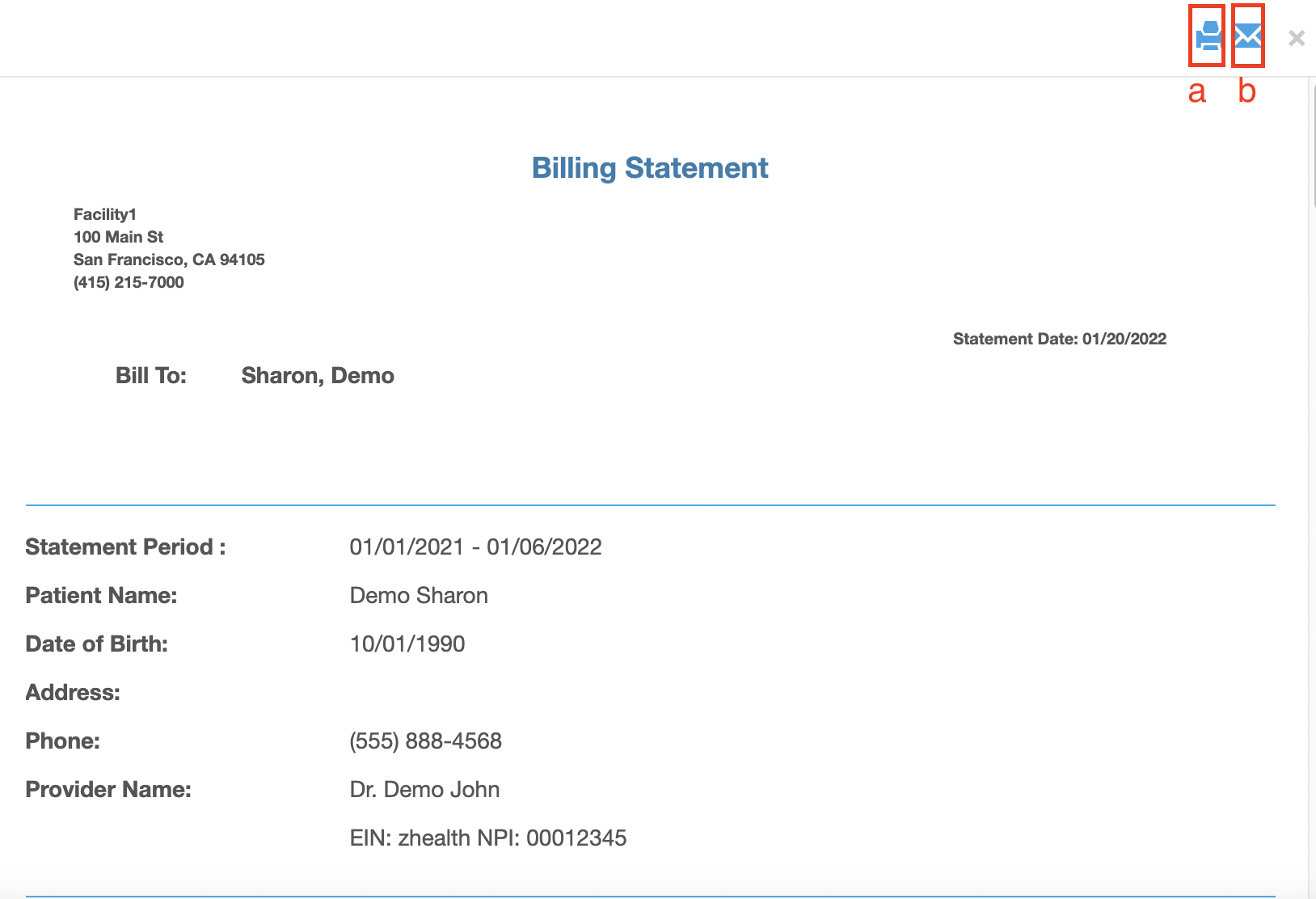The height and width of the screenshot is (899, 1316).
Task: Select the Bill To name Sharon, Demo
Action: [318, 376]
